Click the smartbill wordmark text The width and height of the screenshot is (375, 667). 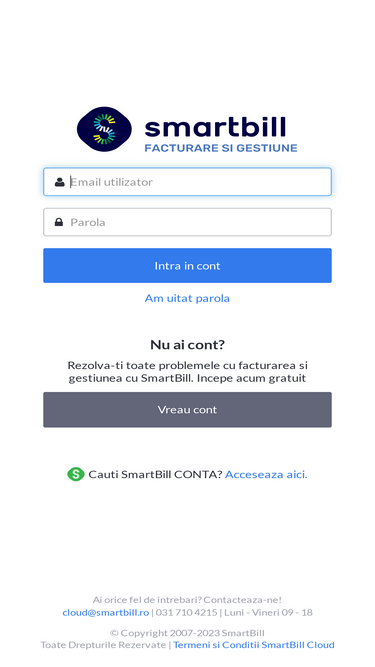coord(215,127)
